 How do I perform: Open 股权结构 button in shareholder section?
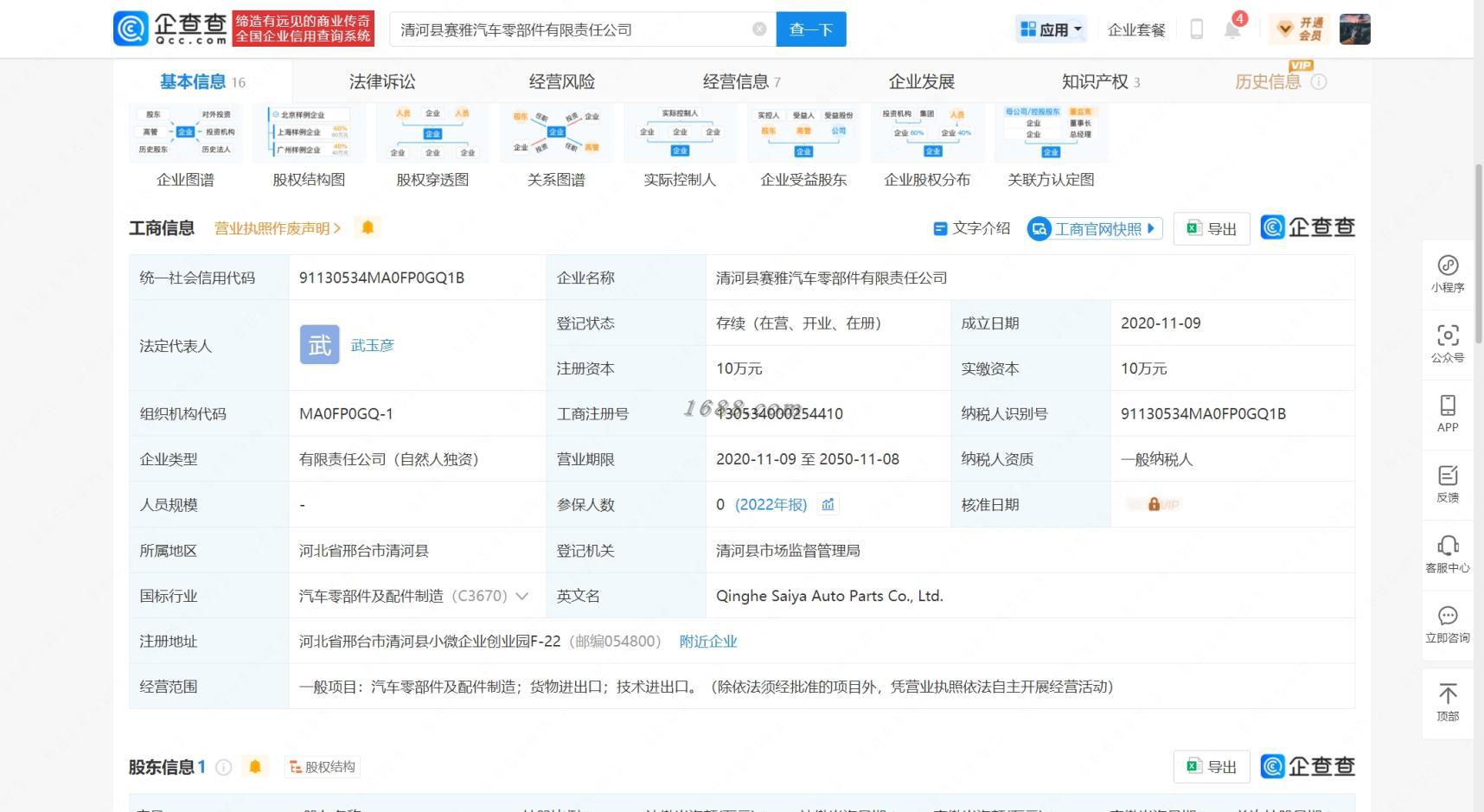coord(323,767)
